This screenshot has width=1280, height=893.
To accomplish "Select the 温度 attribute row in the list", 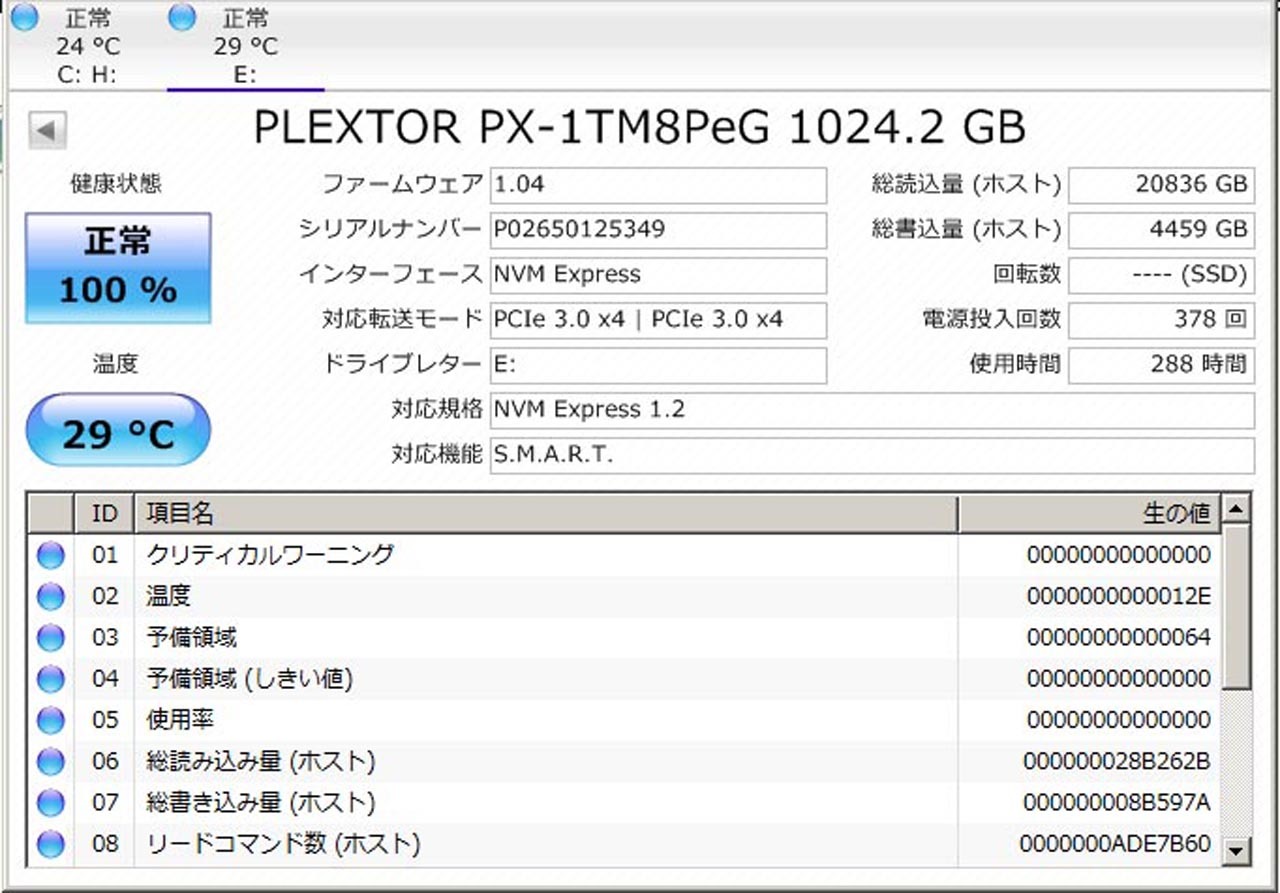I will [625, 597].
